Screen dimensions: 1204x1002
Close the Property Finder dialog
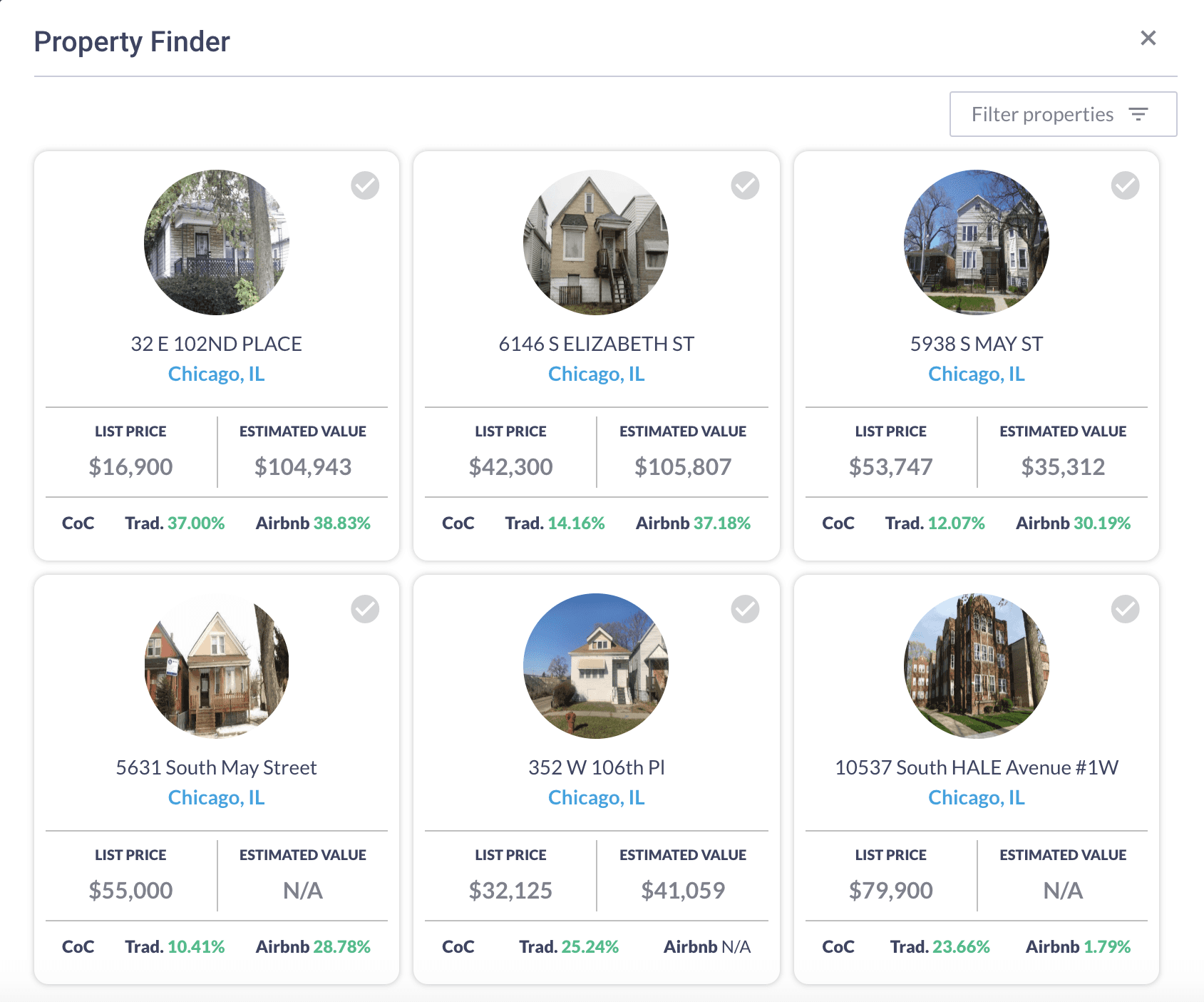tap(1148, 39)
